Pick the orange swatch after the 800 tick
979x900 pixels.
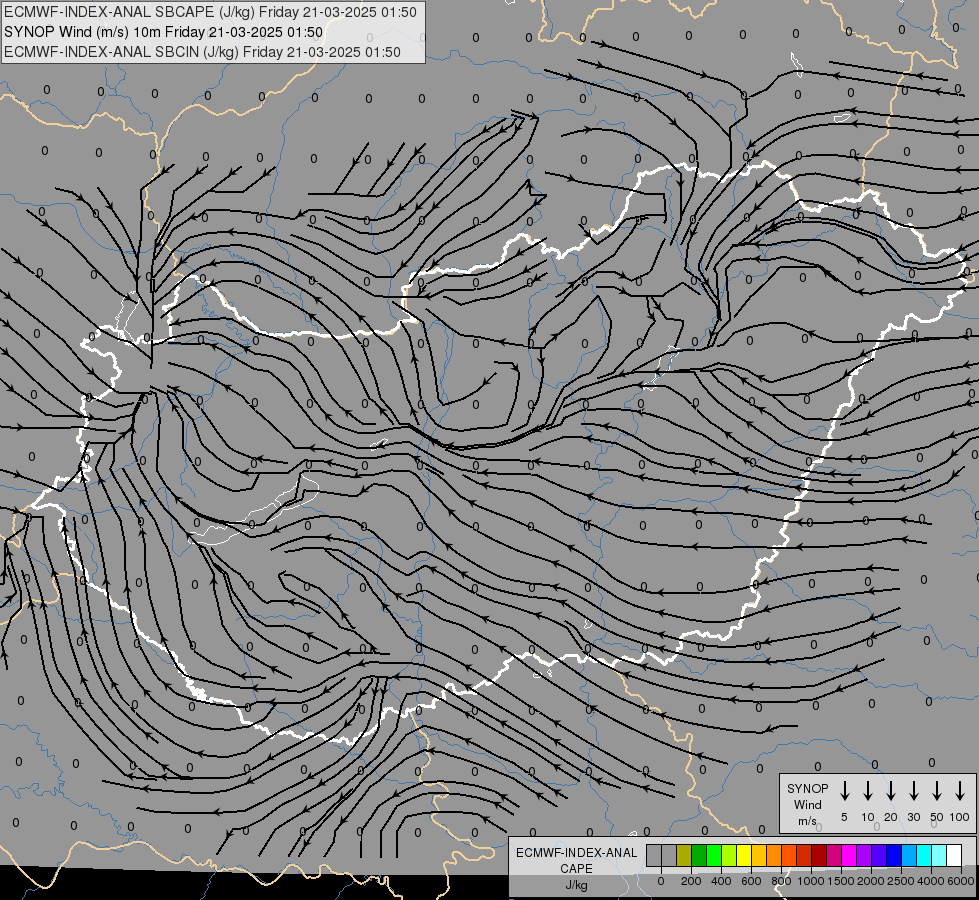click(789, 855)
